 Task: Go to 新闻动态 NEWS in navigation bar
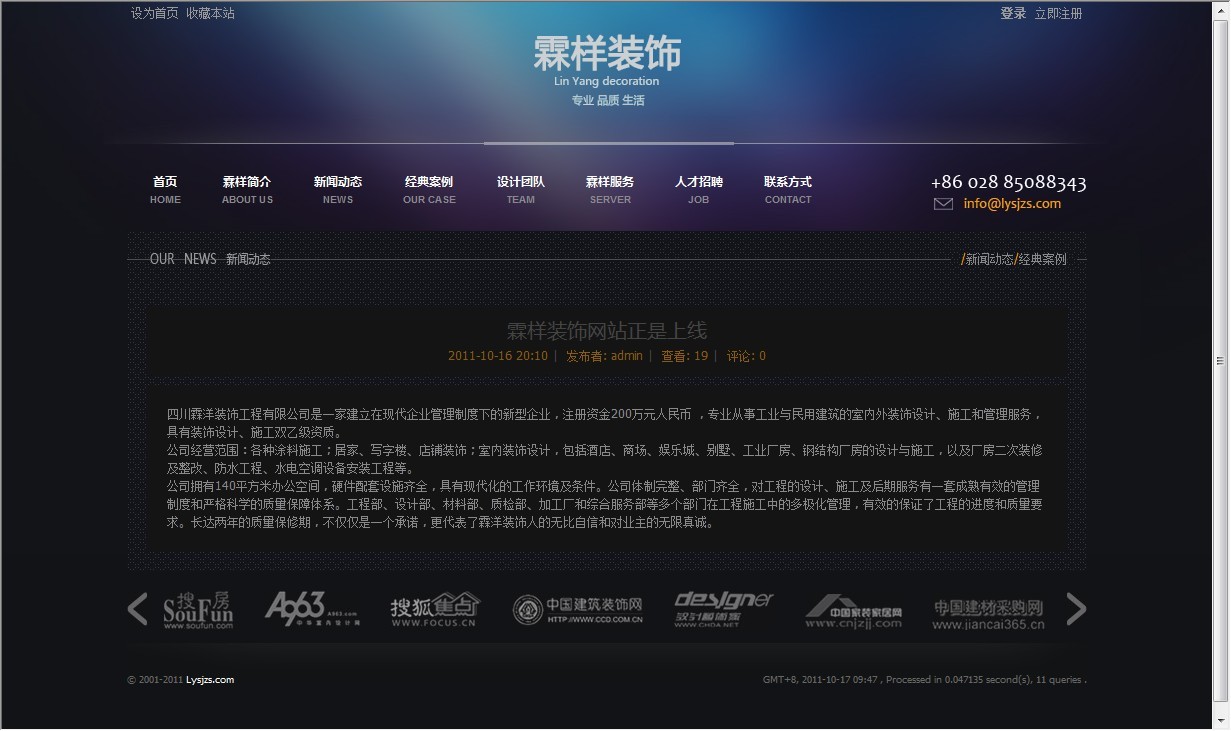pyautogui.click(x=338, y=190)
